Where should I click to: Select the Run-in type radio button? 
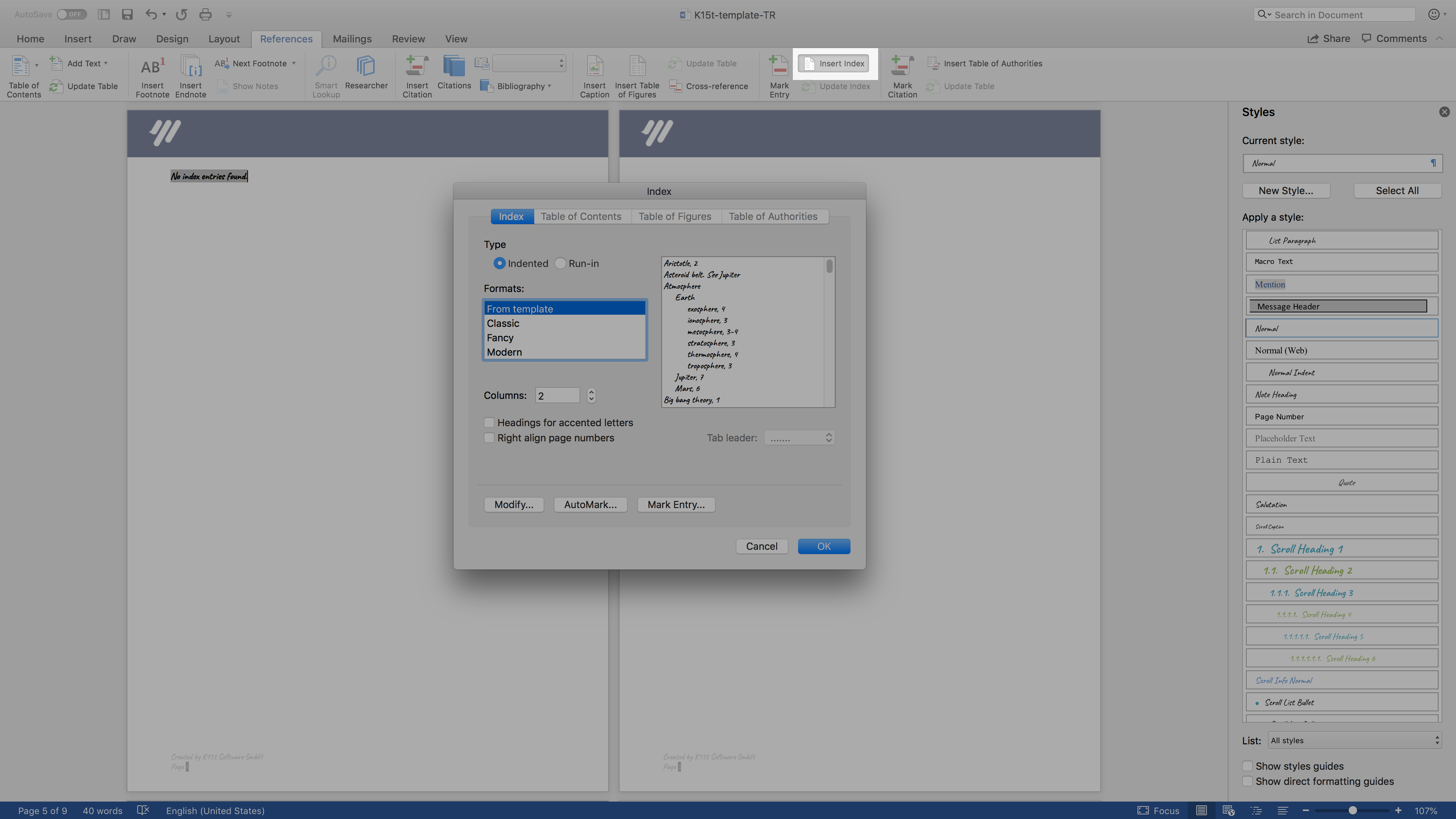coord(560,264)
